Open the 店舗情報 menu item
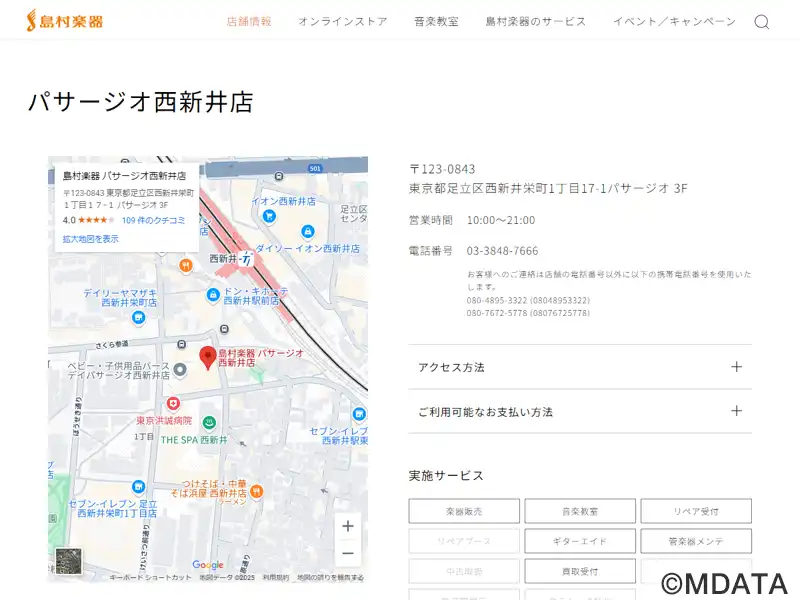 249,21
